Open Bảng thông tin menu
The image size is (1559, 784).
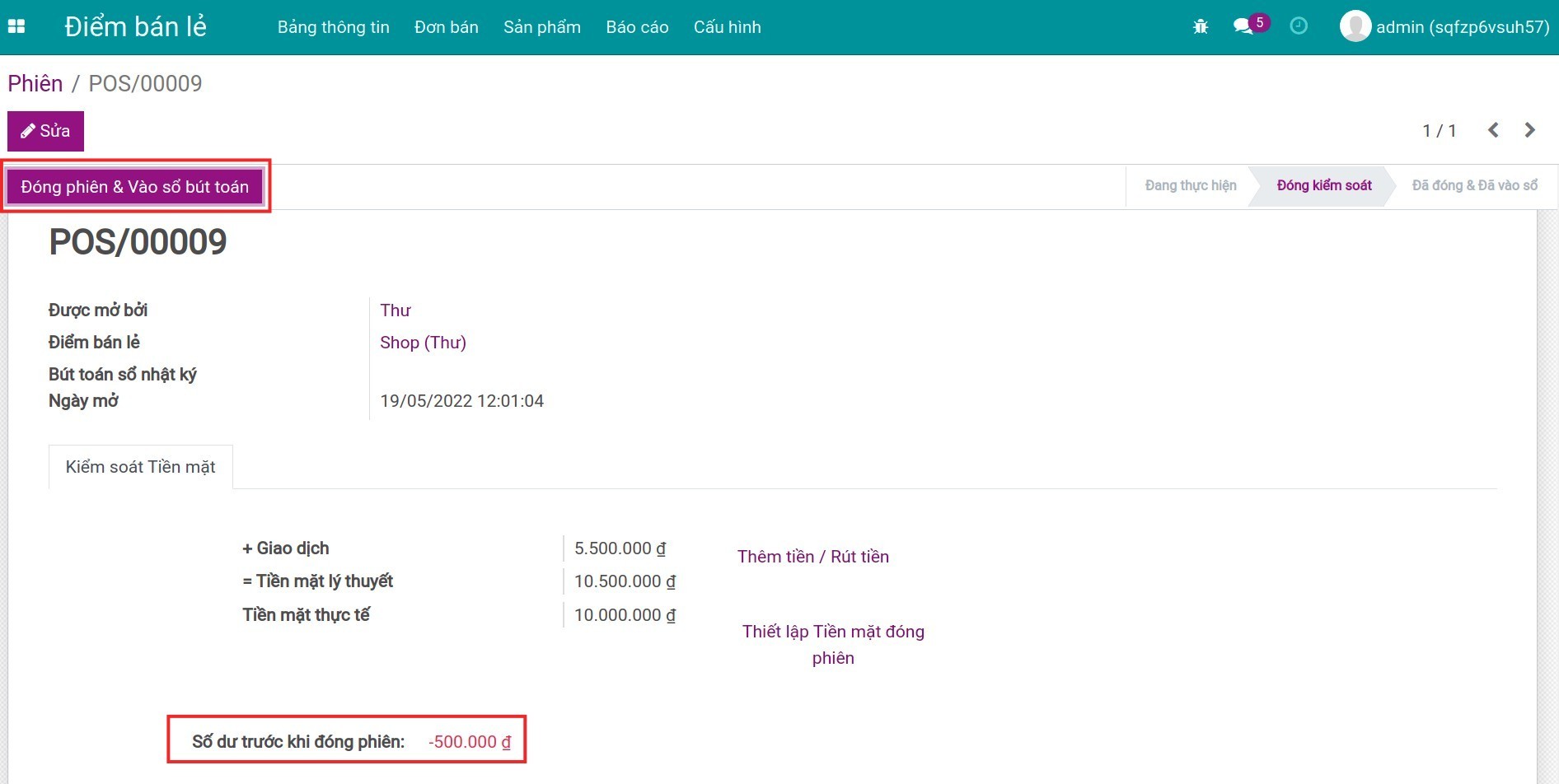point(333,27)
